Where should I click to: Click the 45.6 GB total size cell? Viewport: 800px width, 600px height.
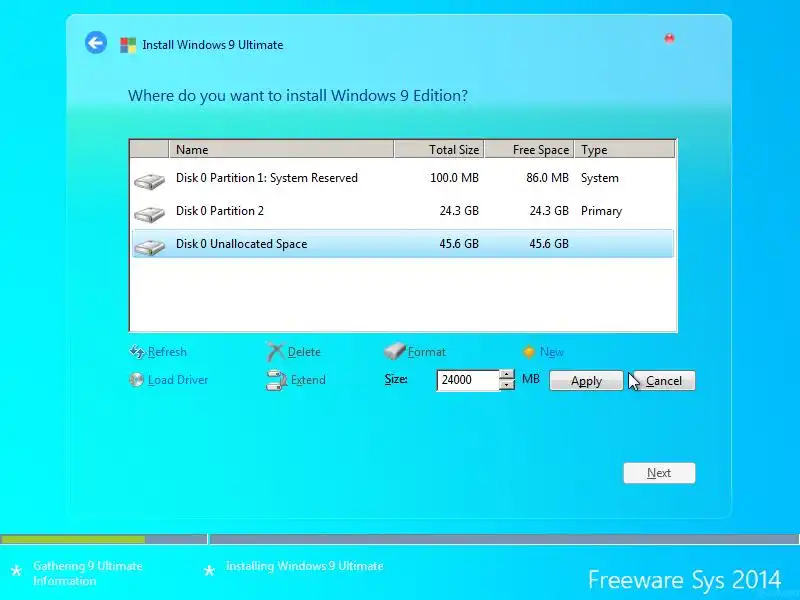(459, 244)
